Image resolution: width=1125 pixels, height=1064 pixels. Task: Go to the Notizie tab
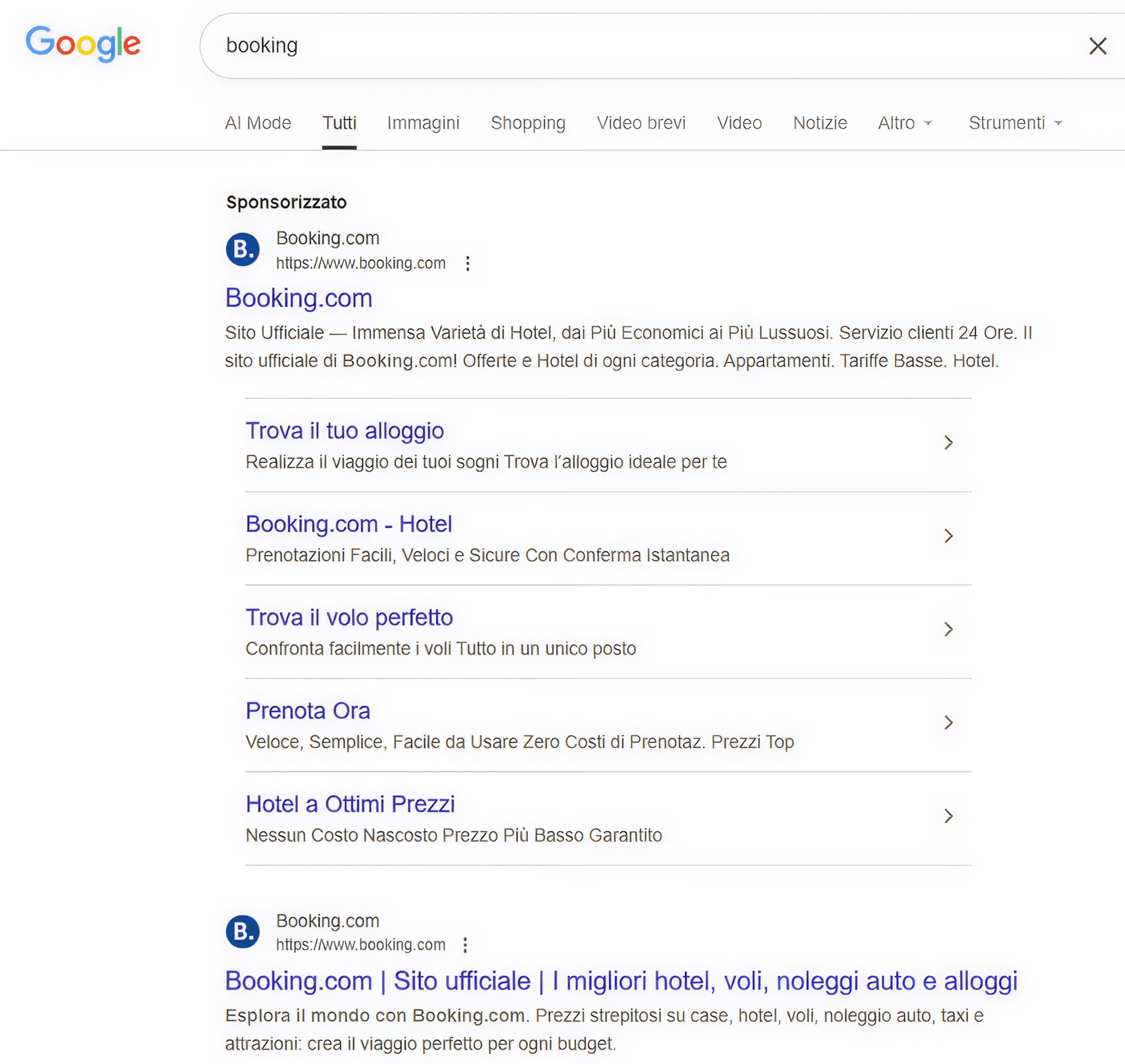click(820, 123)
